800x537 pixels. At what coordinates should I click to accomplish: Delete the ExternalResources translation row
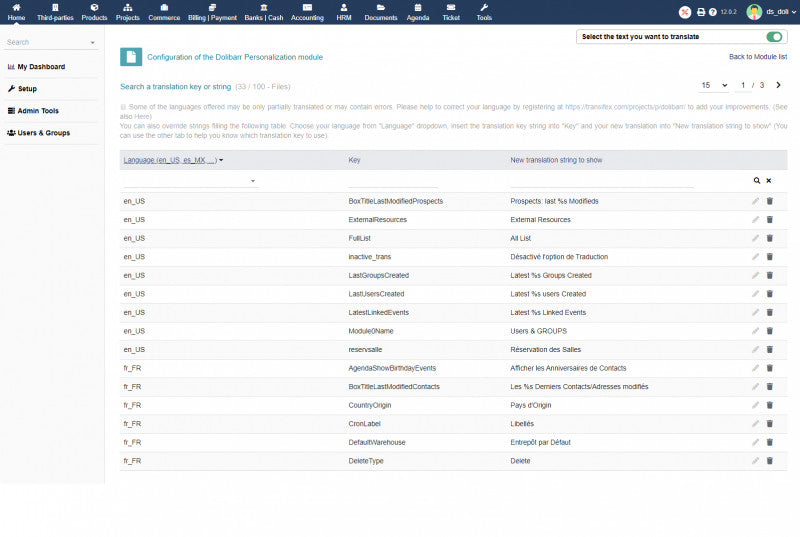pos(770,220)
